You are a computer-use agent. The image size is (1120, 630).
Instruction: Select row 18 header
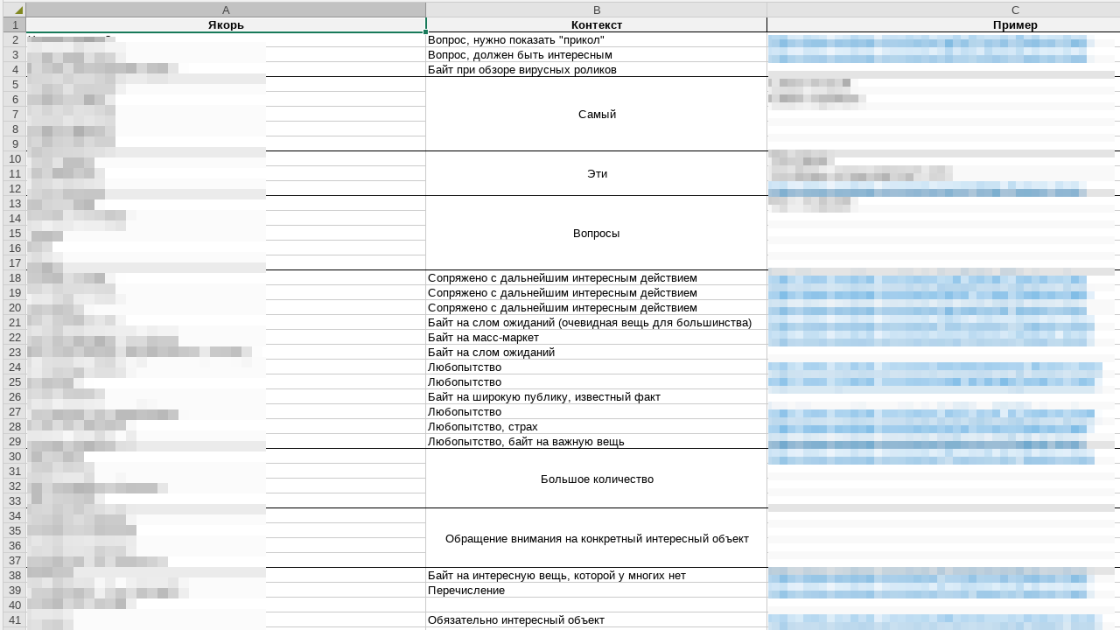[14, 278]
